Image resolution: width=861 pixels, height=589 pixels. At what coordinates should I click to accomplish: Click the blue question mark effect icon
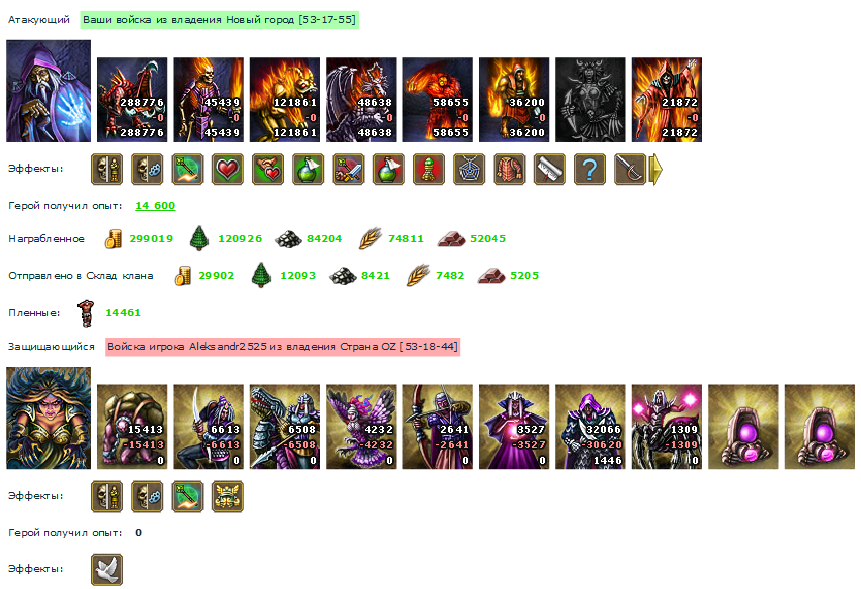pyautogui.click(x=589, y=169)
